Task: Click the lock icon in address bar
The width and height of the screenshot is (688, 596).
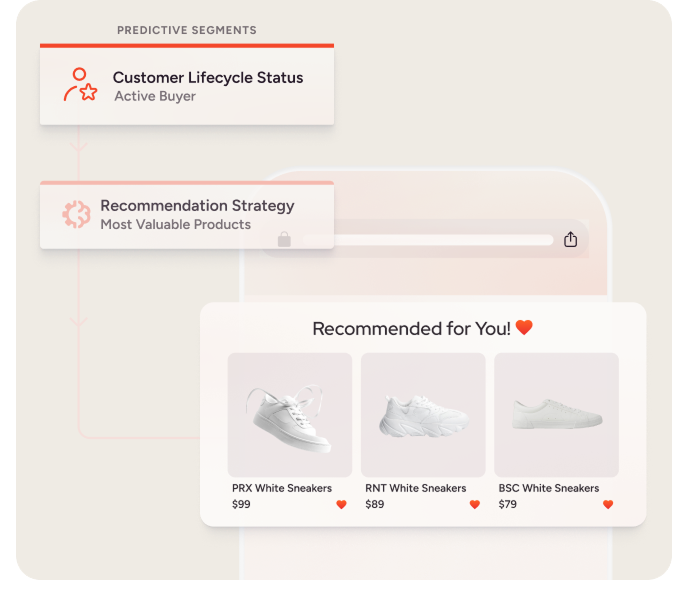Action: (x=284, y=240)
